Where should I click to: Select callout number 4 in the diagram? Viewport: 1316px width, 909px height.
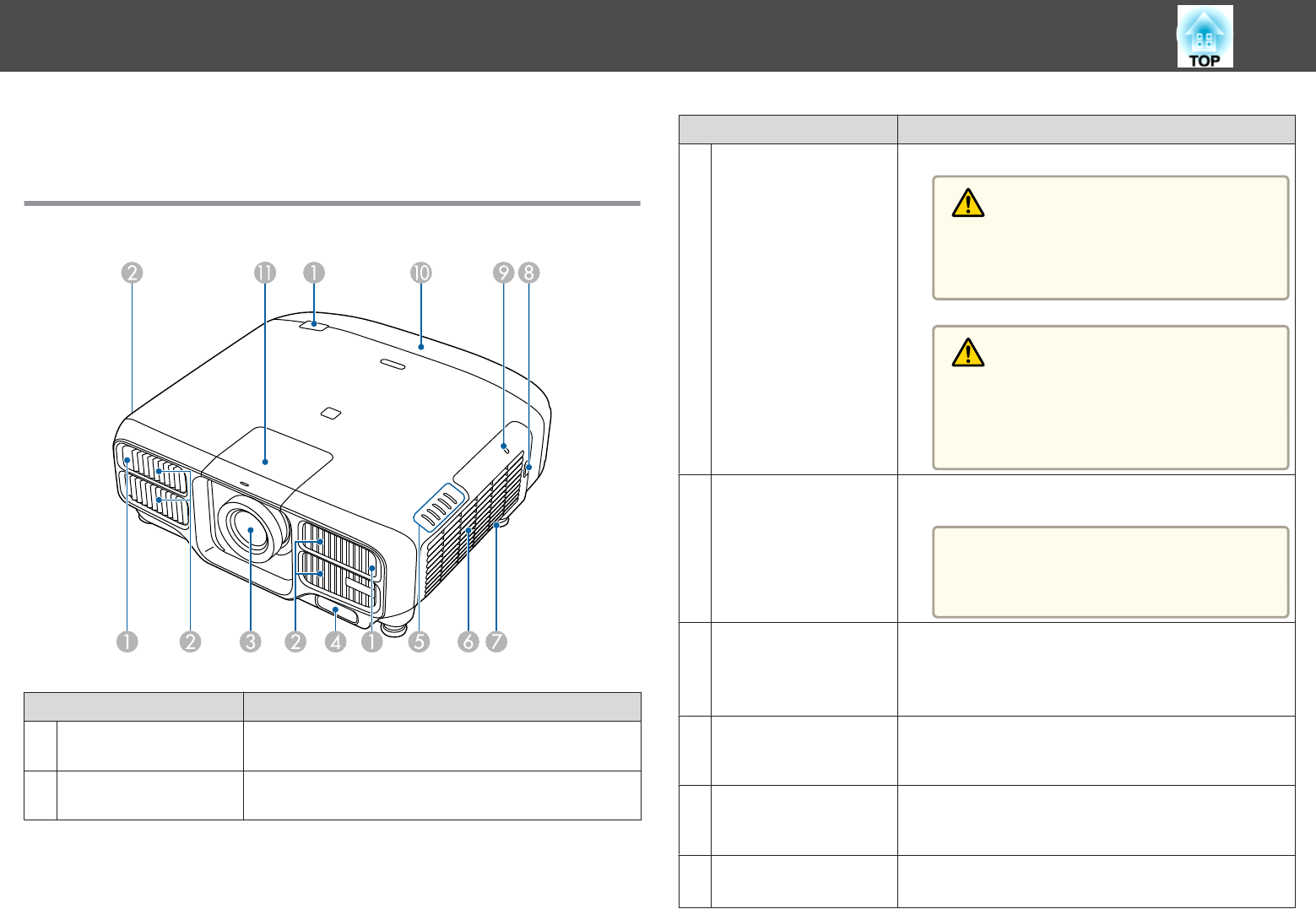tap(336, 641)
